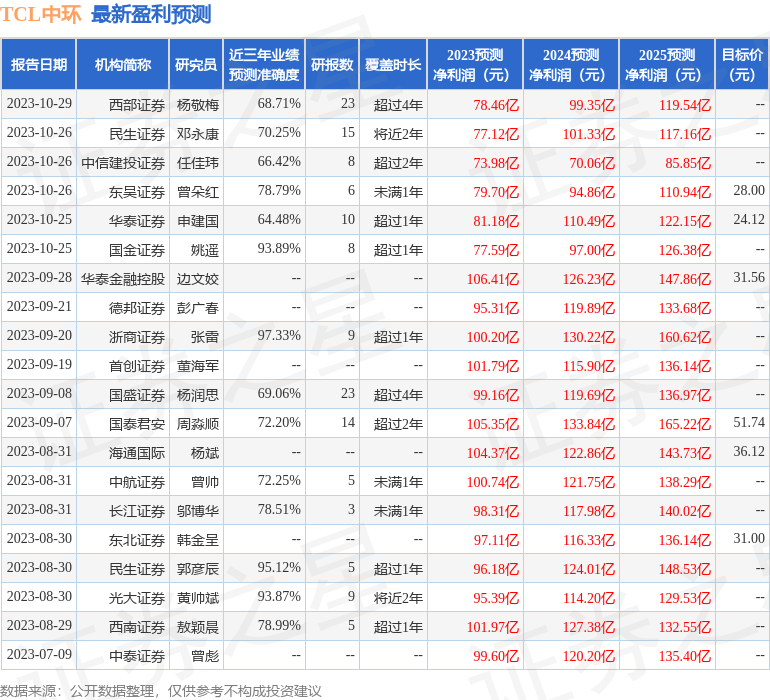770x700 pixels.
Task: Click 148.53亿 forecast value
Action: [x=685, y=568]
